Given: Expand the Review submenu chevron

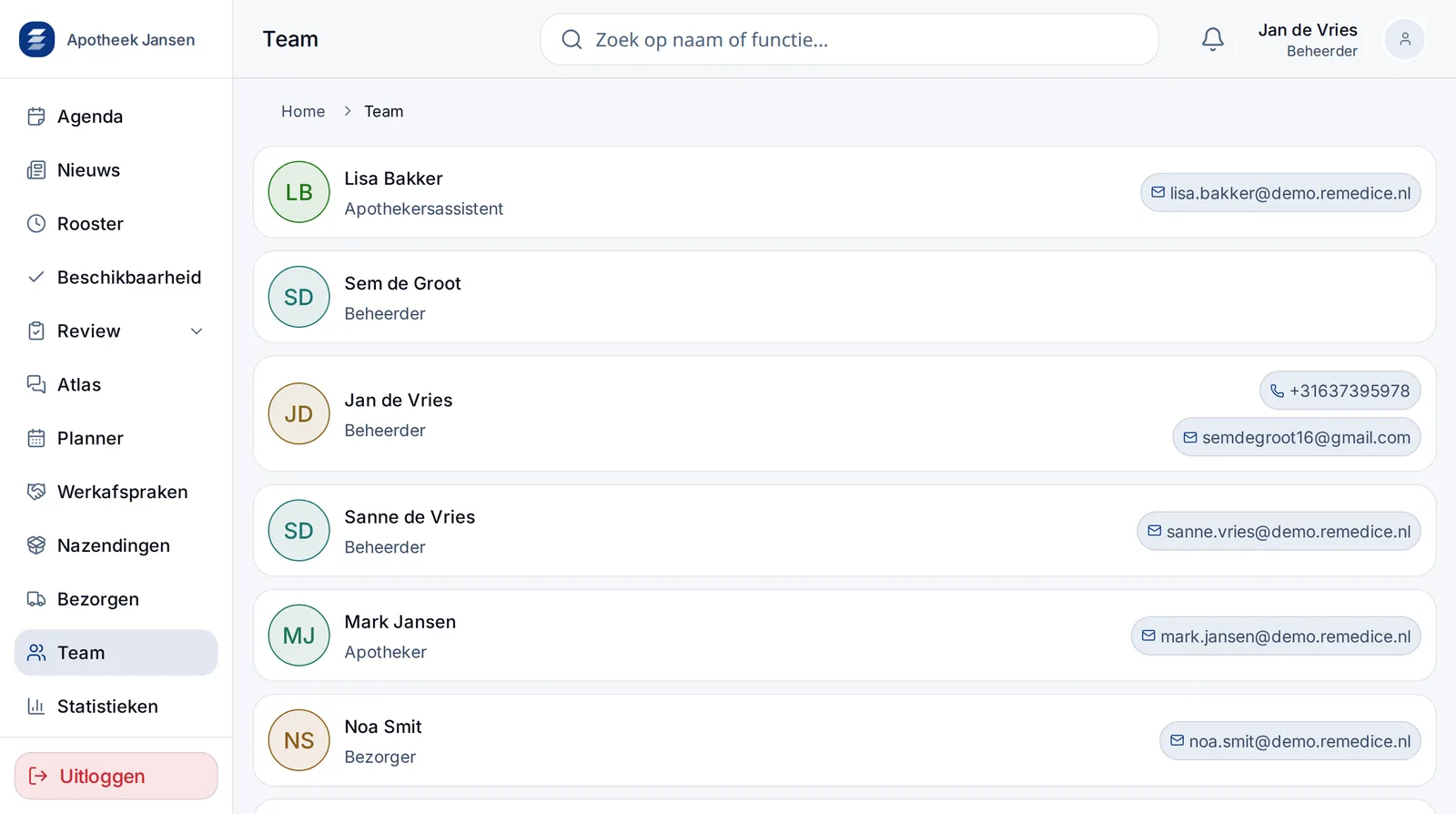Looking at the screenshot, I should click(197, 331).
